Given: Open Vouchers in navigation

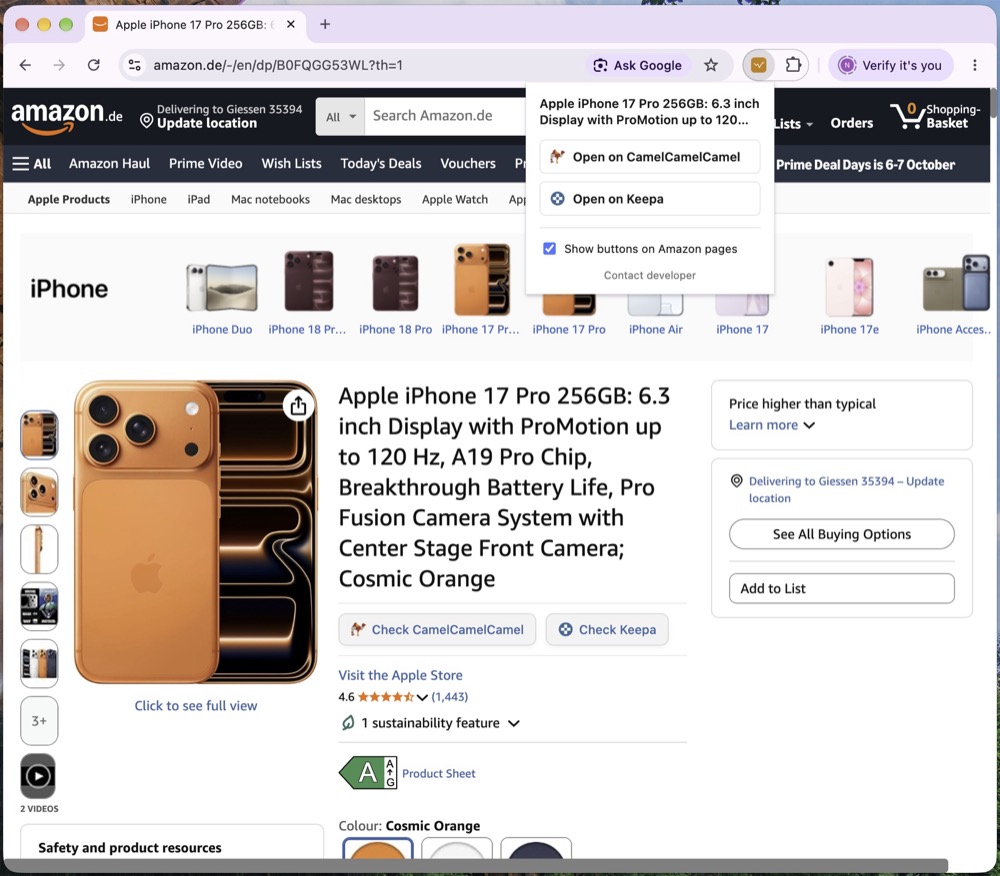Looking at the screenshot, I should point(467,164).
